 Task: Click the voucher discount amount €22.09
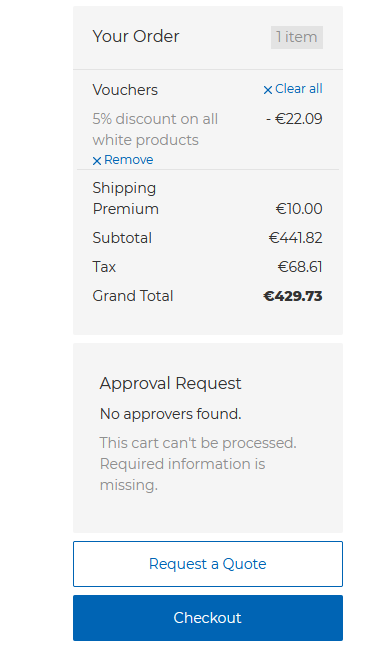(x=295, y=119)
